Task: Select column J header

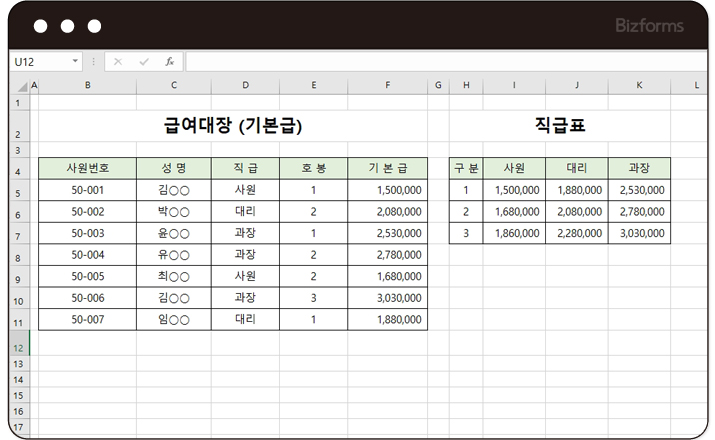Action: tap(577, 85)
